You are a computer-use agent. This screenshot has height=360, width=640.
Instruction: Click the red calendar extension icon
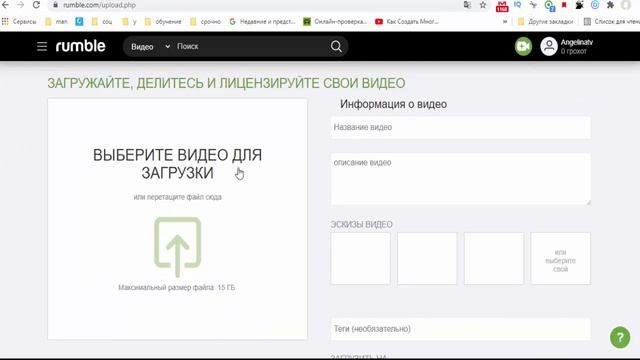click(502, 6)
